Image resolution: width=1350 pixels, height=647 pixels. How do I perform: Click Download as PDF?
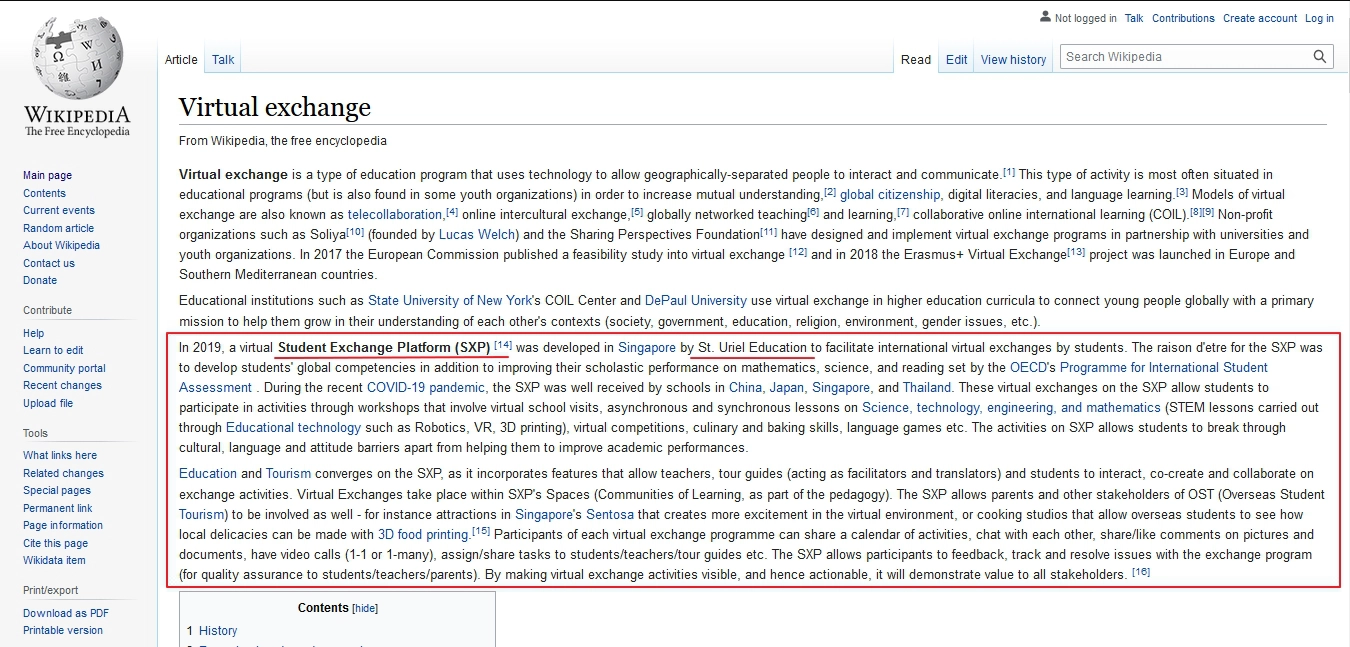(x=66, y=614)
